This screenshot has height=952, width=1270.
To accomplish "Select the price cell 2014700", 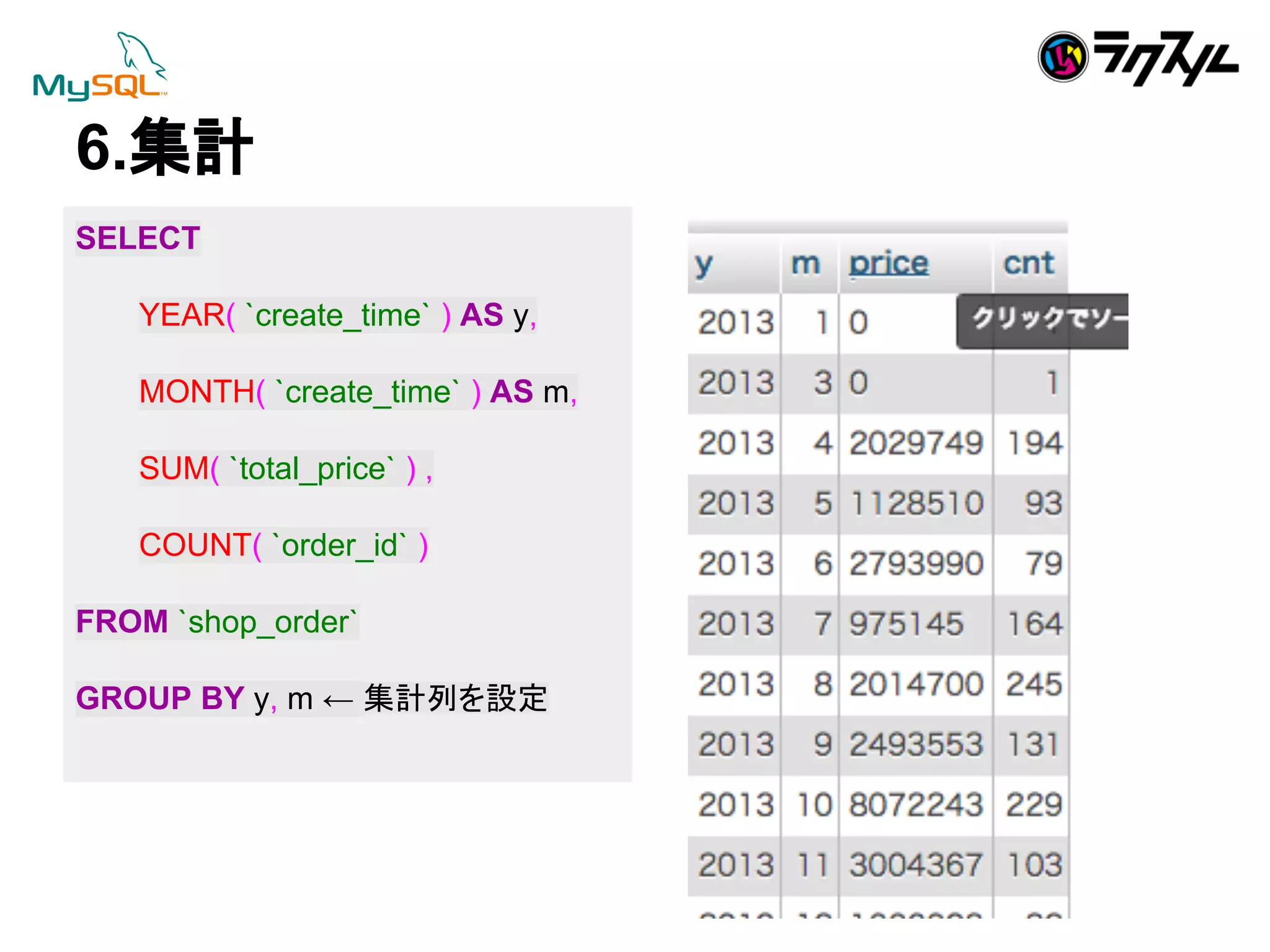I will (x=916, y=684).
